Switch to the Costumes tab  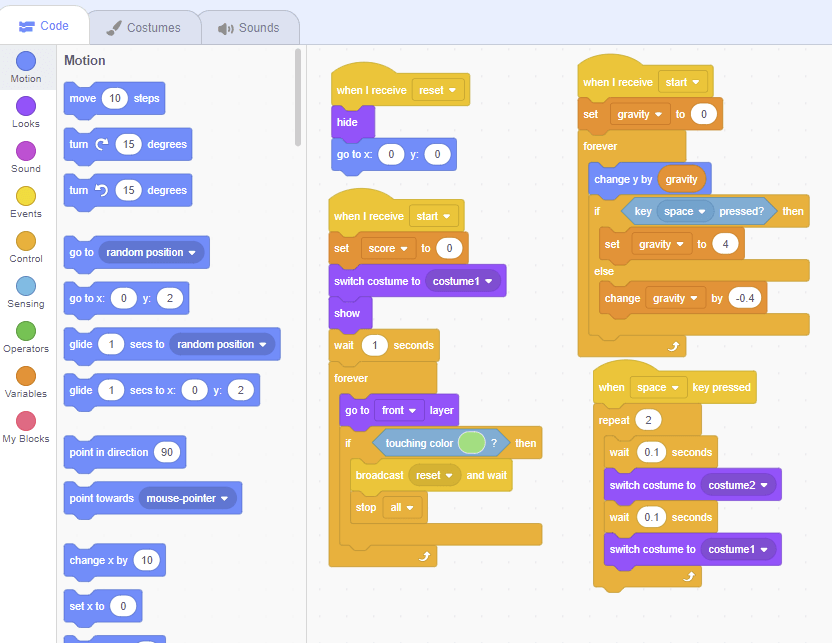coord(143,28)
